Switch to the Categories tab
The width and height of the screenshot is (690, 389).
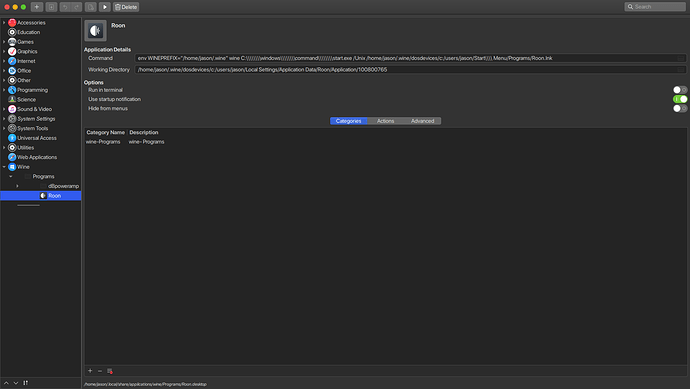point(349,121)
